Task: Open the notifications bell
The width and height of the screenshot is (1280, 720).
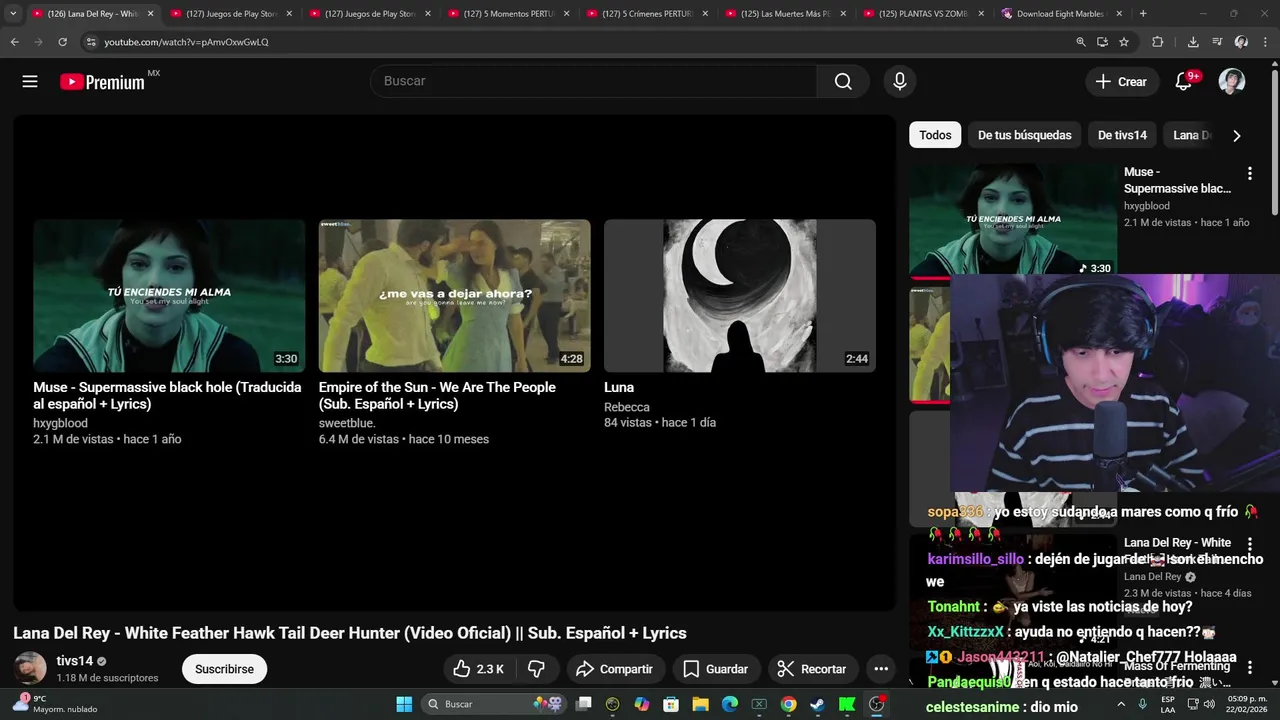Action: tap(1184, 81)
